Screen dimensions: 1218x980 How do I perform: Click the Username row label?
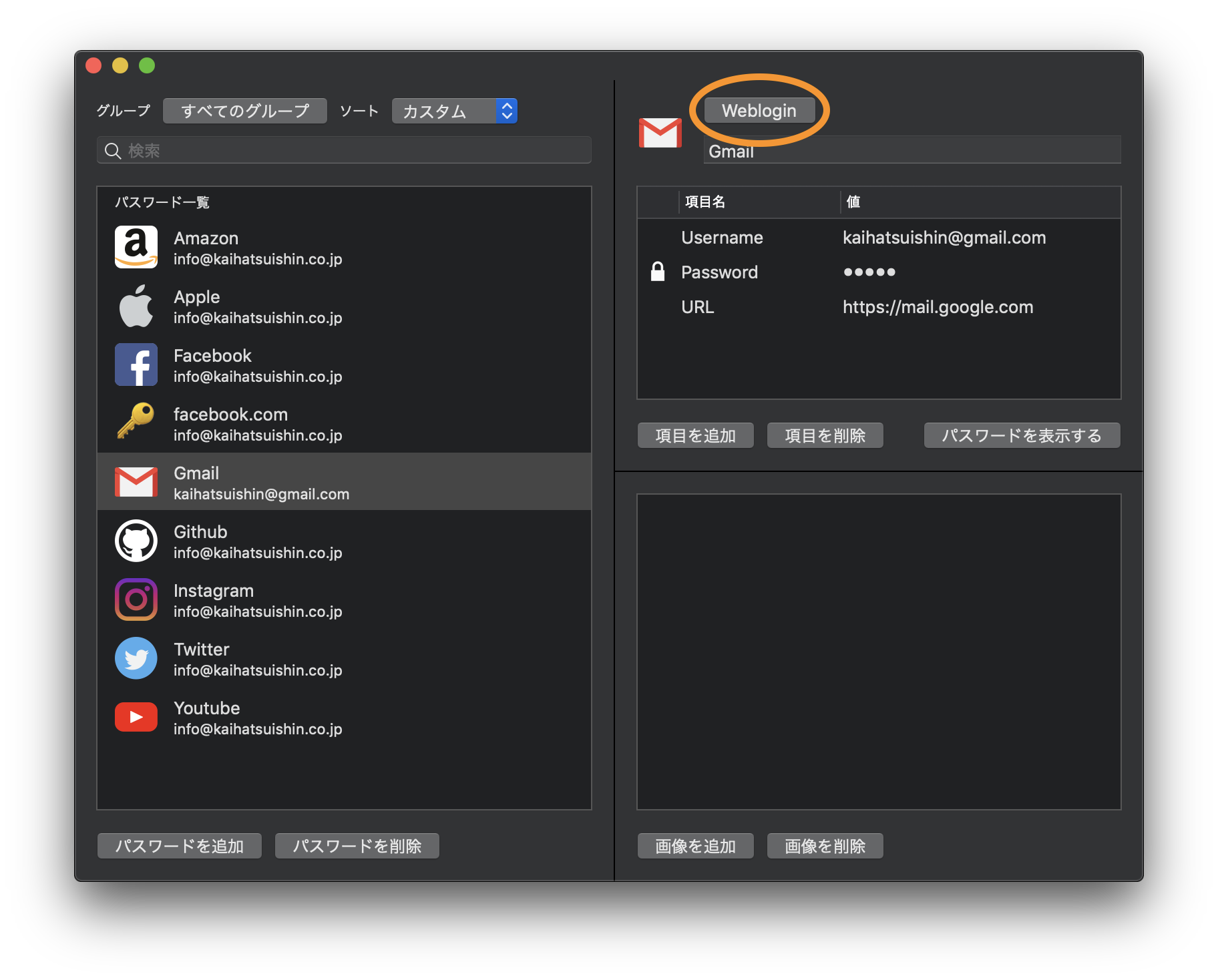pyautogui.click(x=722, y=238)
